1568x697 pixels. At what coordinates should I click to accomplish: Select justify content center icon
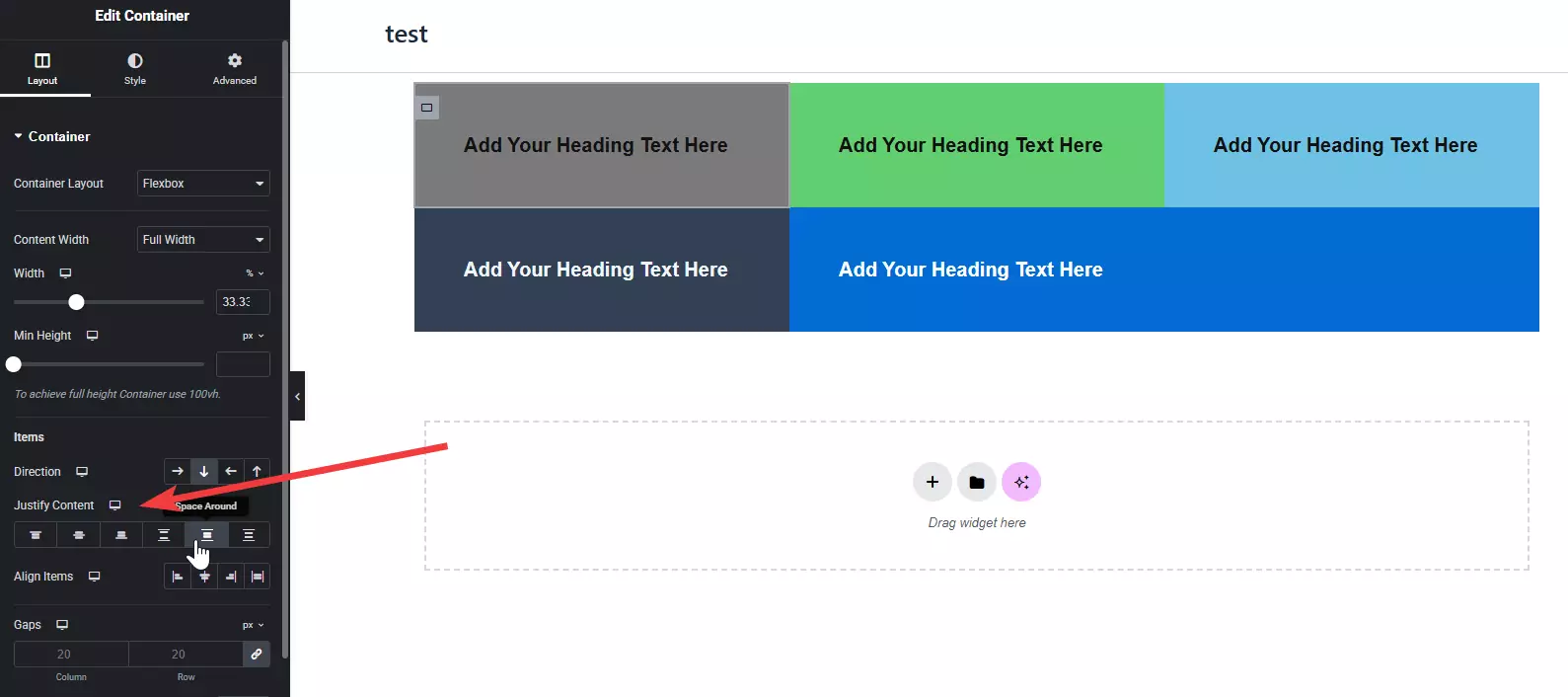[x=79, y=535]
